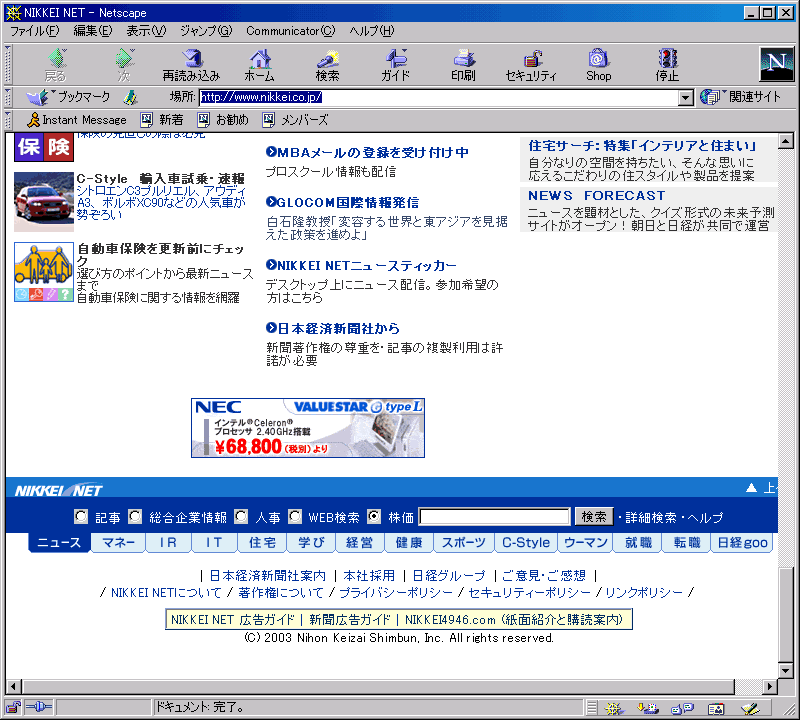This screenshot has width=800, height=720.
Task: Select the 株価 radio button
Action: 374,516
